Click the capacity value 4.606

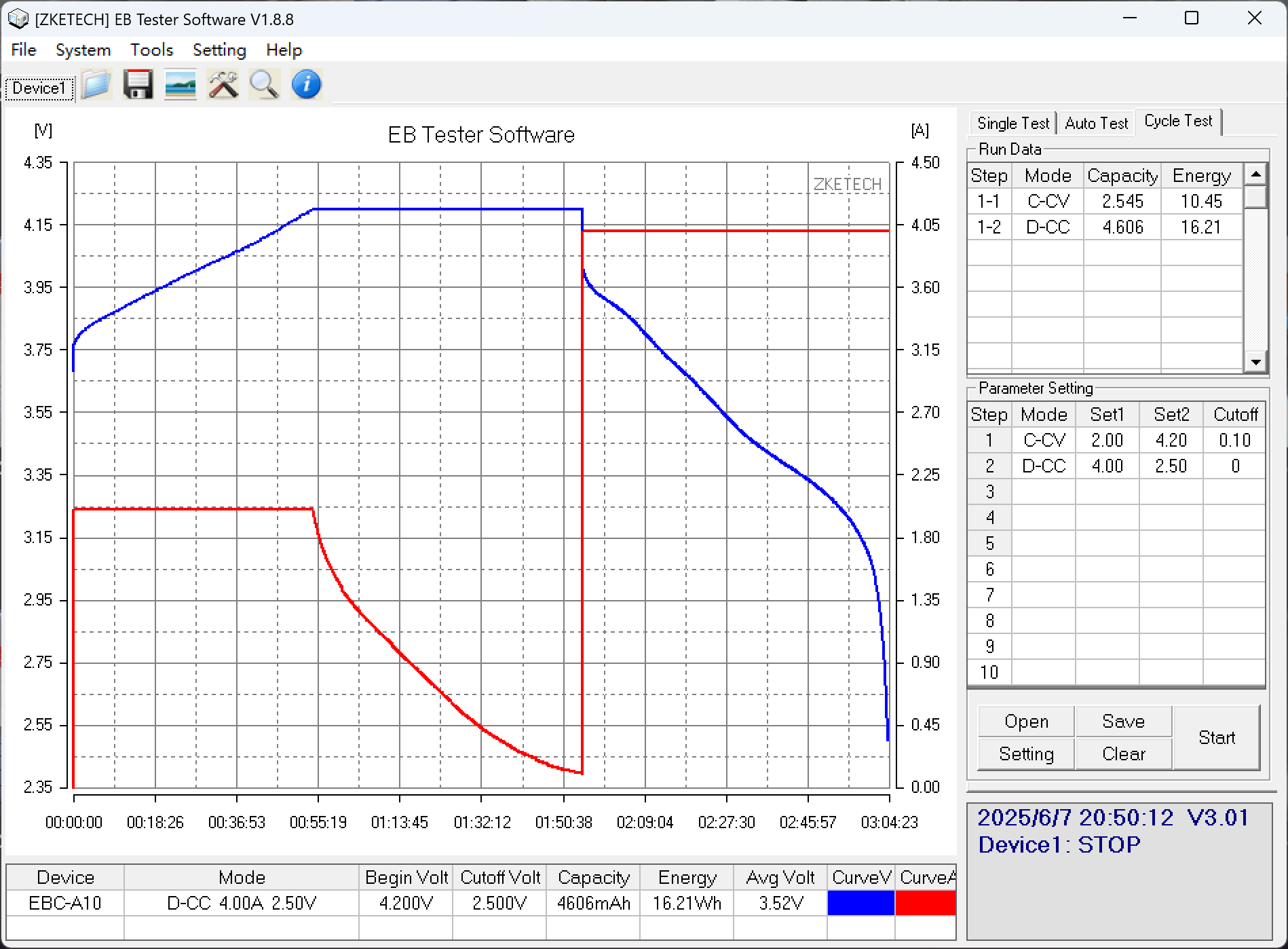point(1122,227)
